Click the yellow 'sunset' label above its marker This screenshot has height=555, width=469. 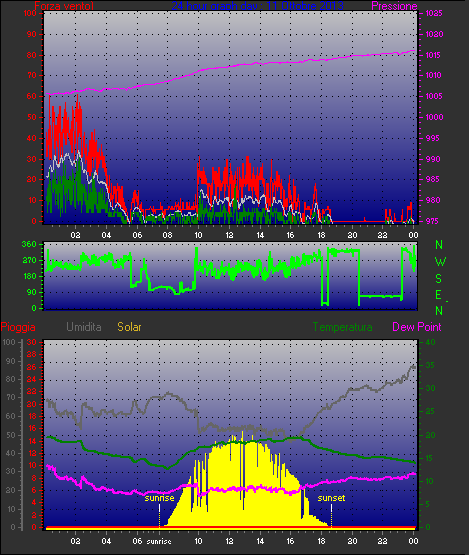(x=331, y=498)
